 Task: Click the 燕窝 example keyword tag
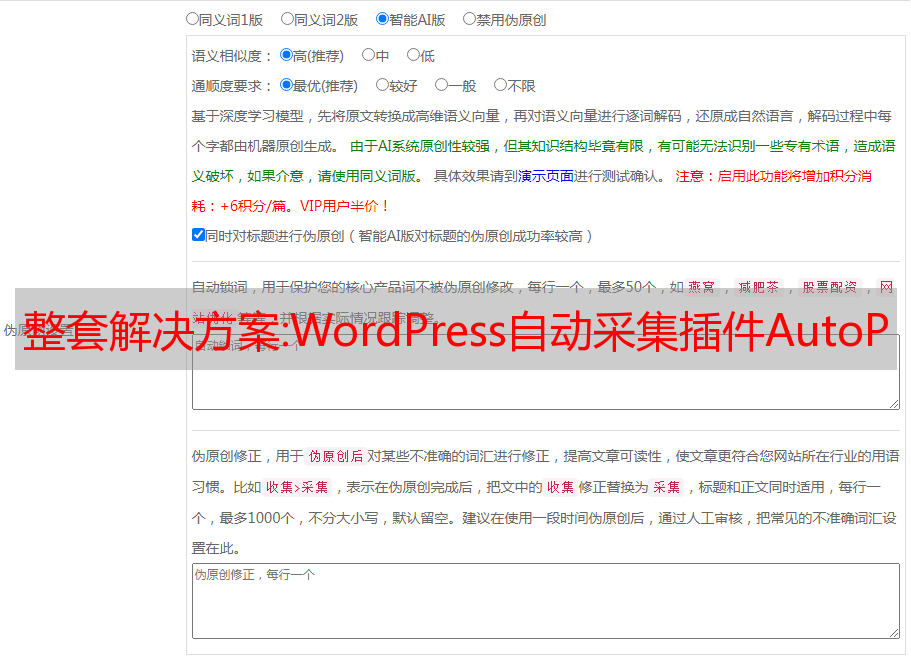pyautogui.click(x=706, y=287)
